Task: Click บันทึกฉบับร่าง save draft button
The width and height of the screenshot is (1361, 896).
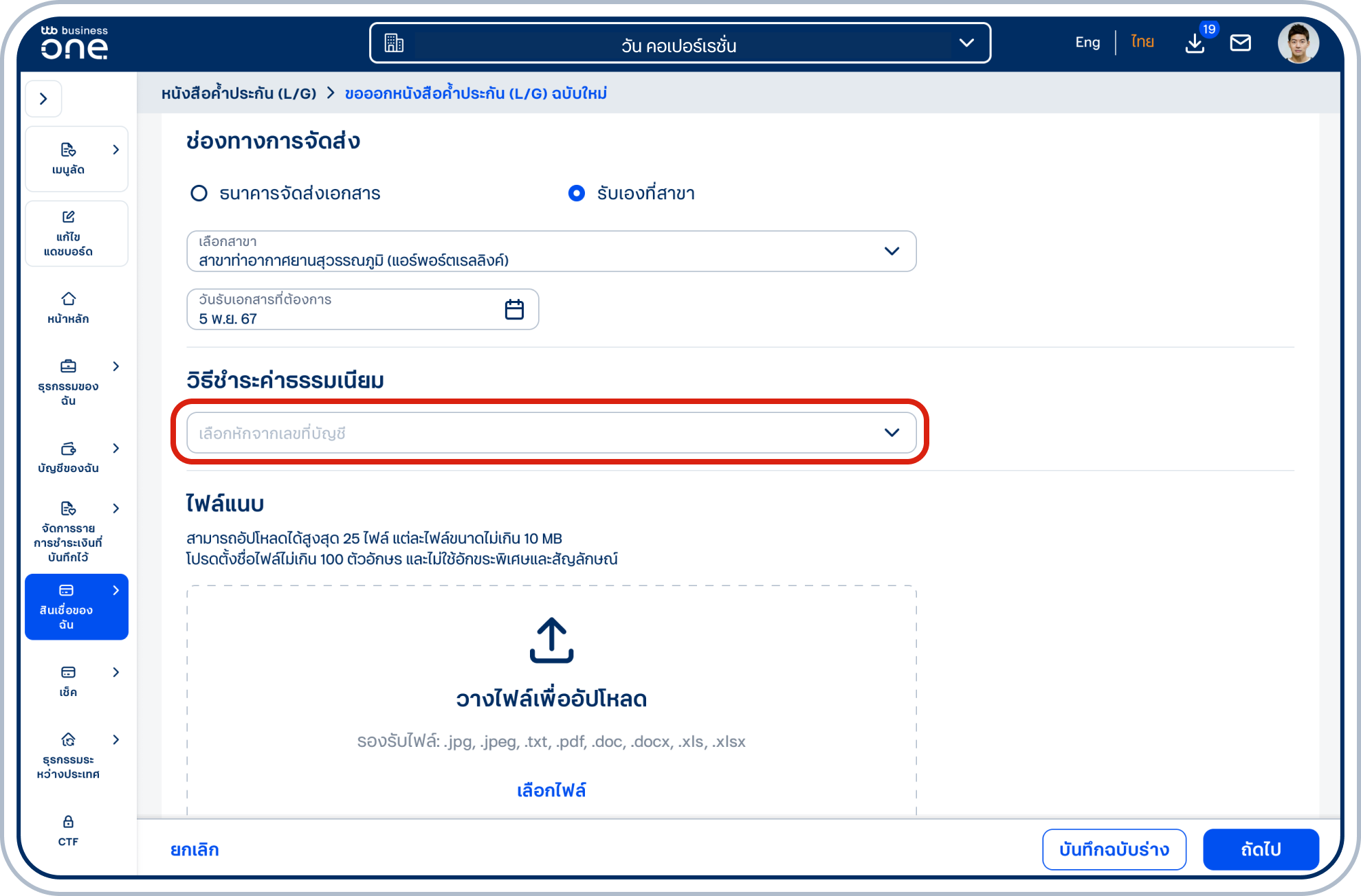Action: (1114, 849)
